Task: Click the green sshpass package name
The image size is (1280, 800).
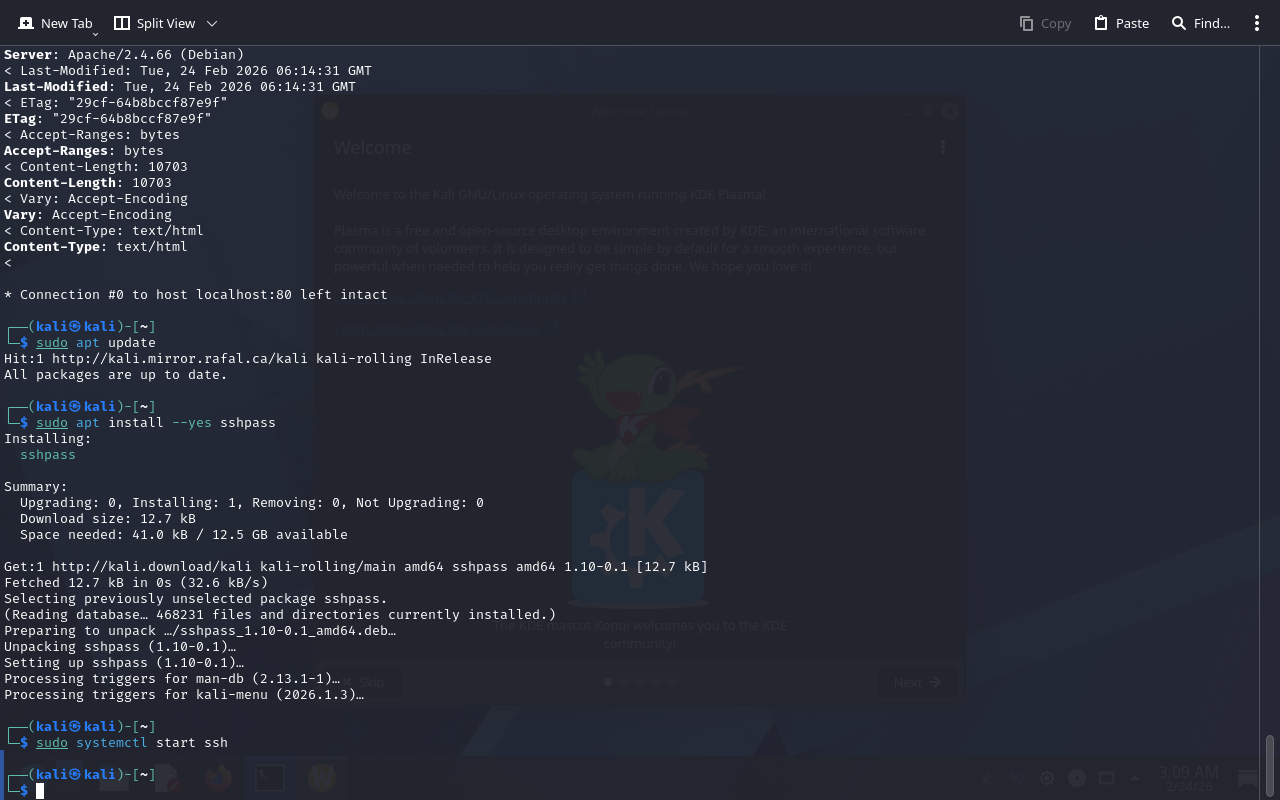Action: (x=48, y=455)
